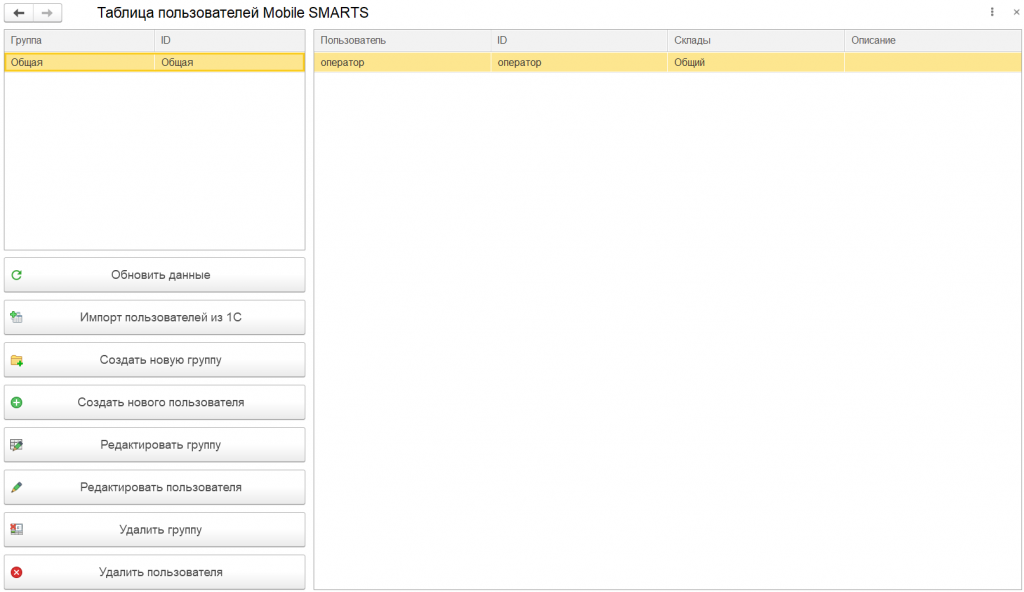Click the Общий cell under Склады
Image resolution: width=1024 pixels, height=592 pixels.
[x=756, y=63]
